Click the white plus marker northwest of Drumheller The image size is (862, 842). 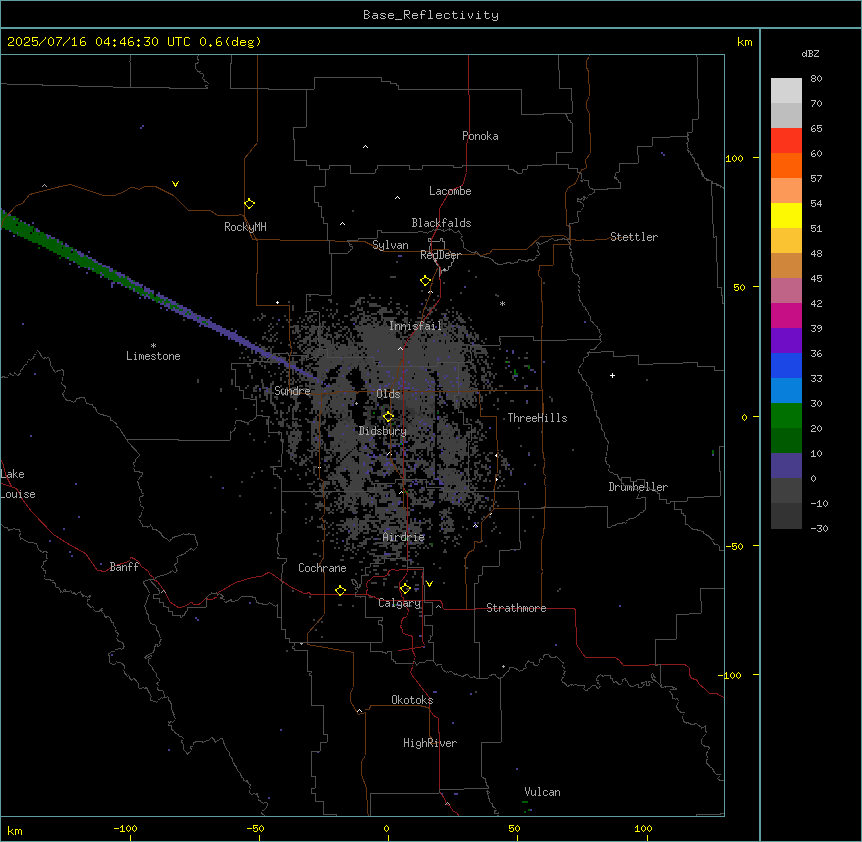point(612,375)
